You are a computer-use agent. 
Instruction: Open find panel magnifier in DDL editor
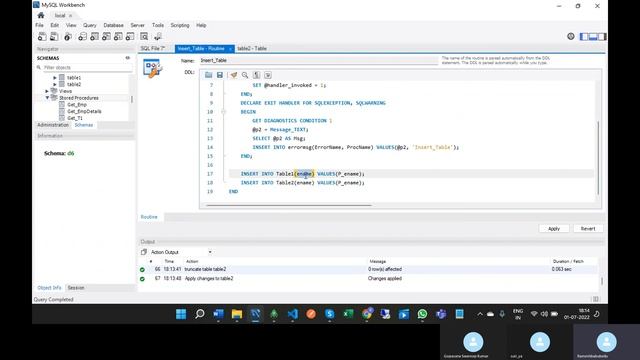pyautogui.click(x=245, y=75)
